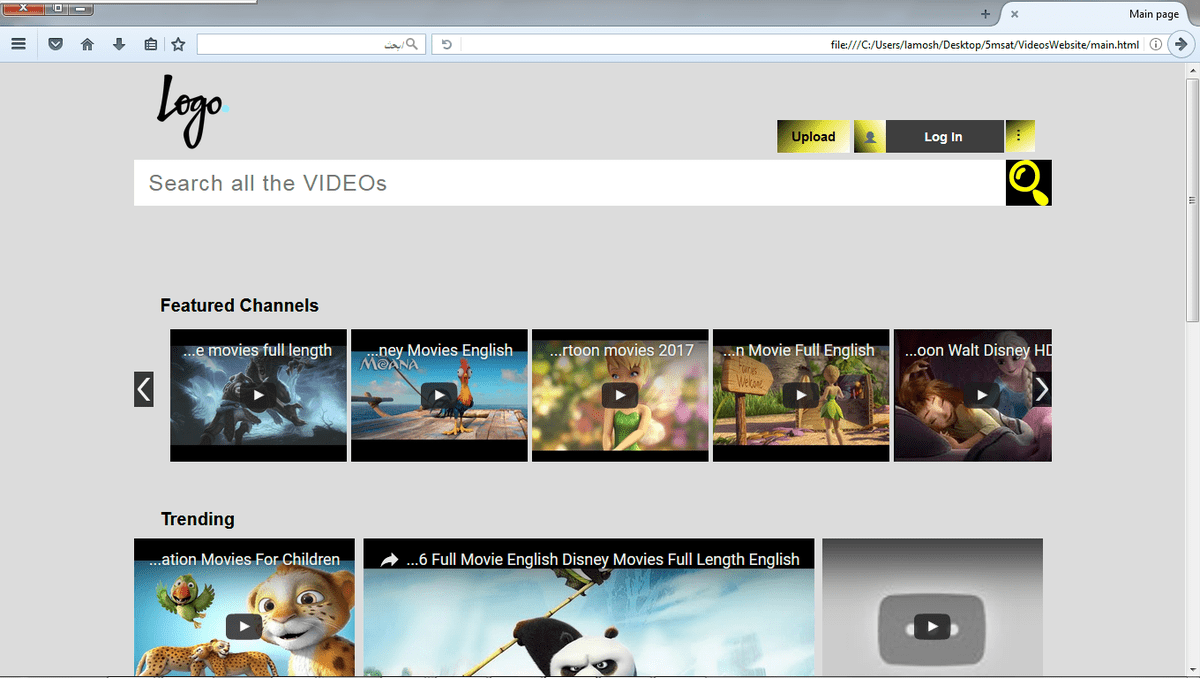Image resolution: width=1200 pixels, height=685 pixels.
Task: Open a new tab with plus button
Action: coord(985,14)
